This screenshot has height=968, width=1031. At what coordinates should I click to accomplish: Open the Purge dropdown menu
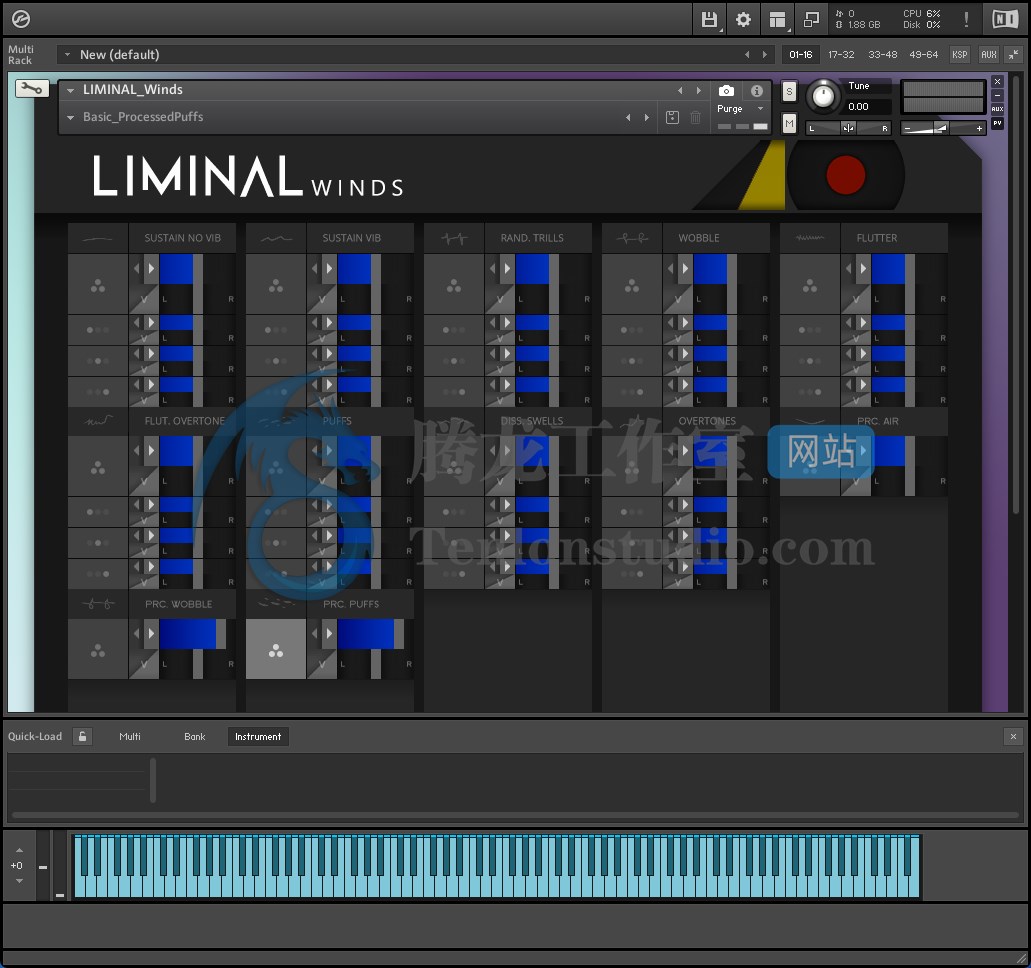pyautogui.click(x=759, y=108)
